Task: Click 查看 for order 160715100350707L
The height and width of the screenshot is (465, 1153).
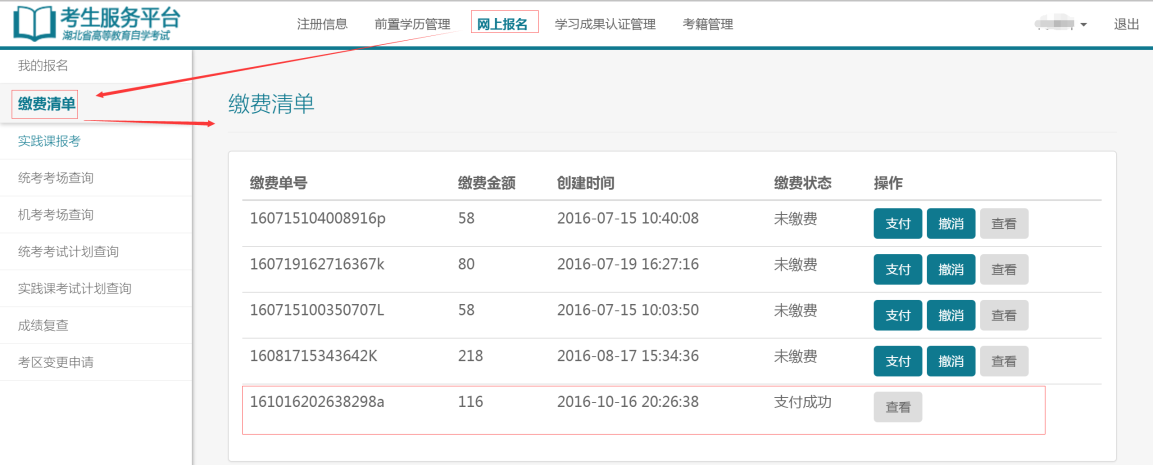Action: [1003, 315]
